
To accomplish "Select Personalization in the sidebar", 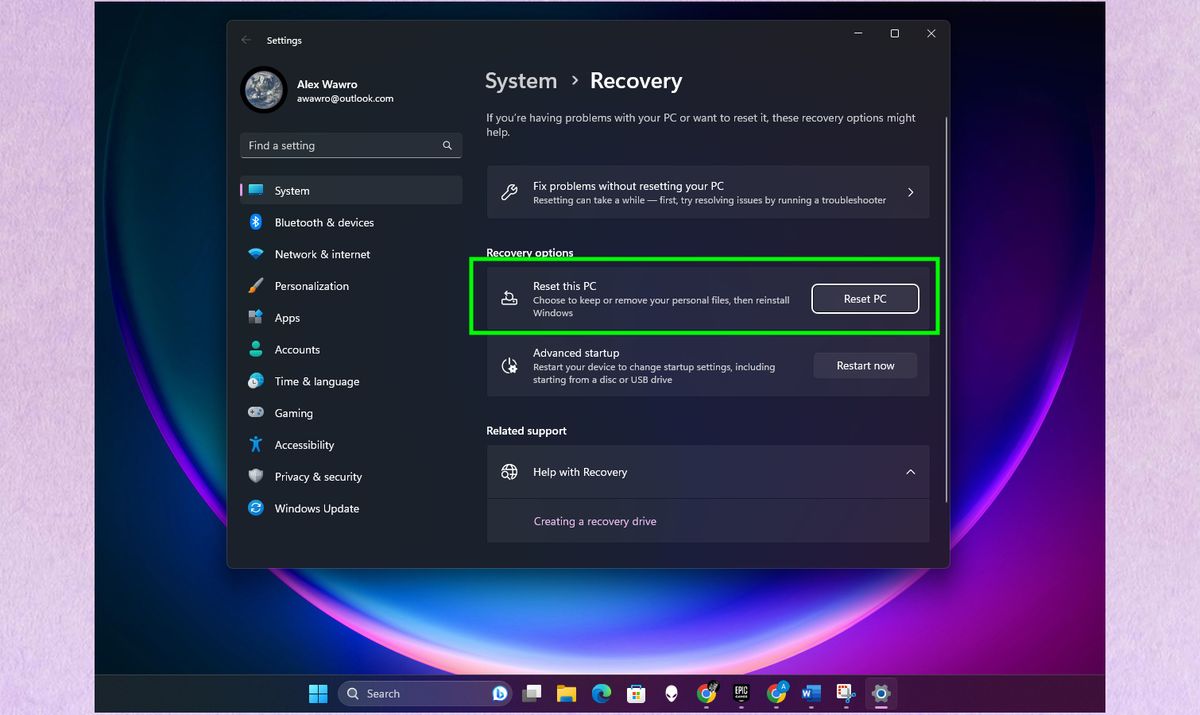I will [311, 286].
